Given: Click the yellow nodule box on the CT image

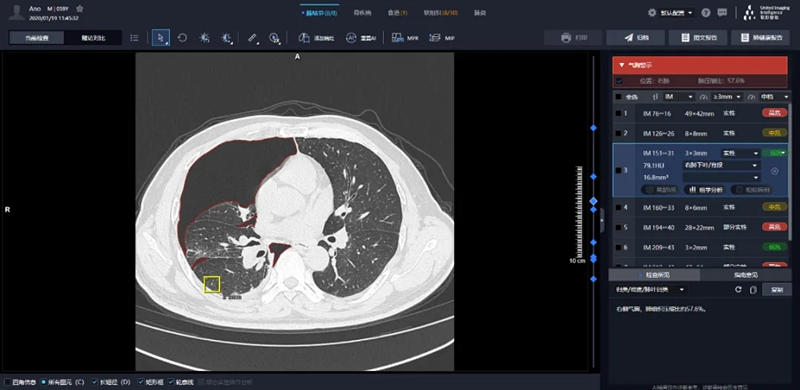Looking at the screenshot, I should click(x=212, y=284).
